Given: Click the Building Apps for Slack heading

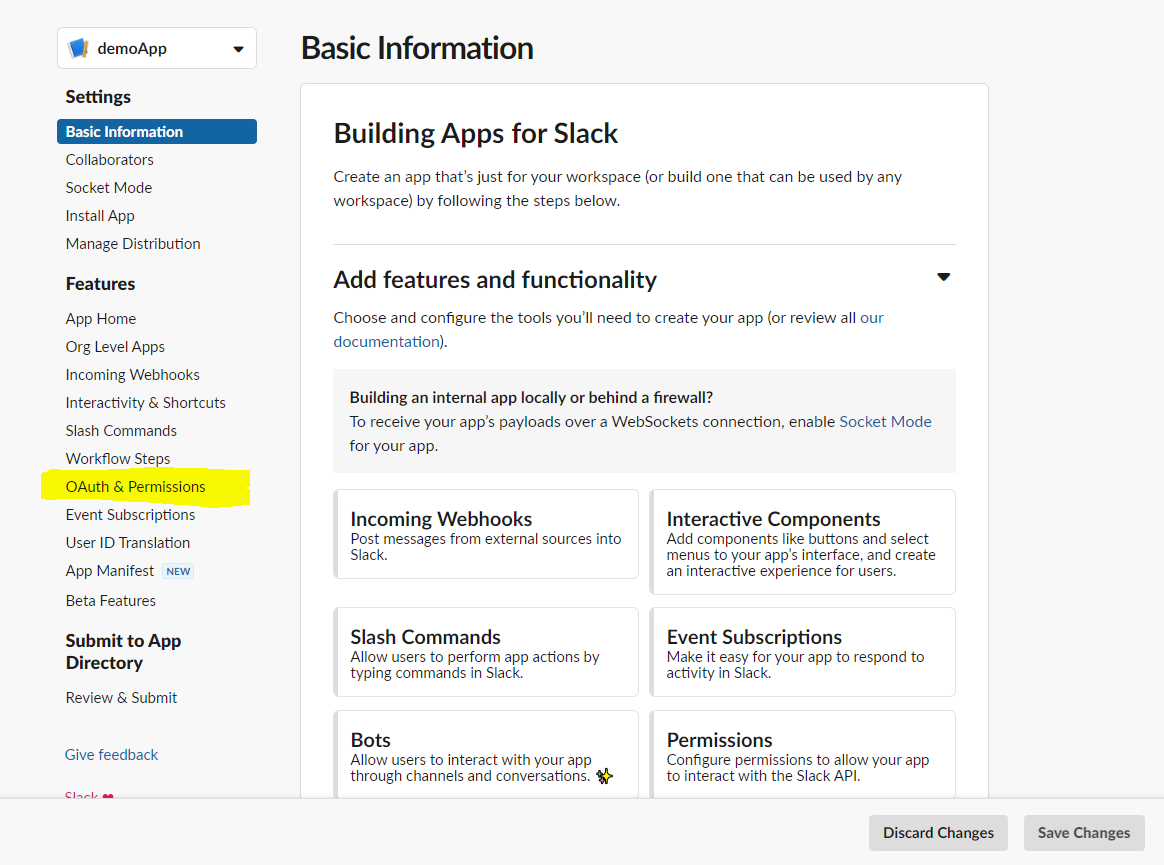Looking at the screenshot, I should point(476,134).
